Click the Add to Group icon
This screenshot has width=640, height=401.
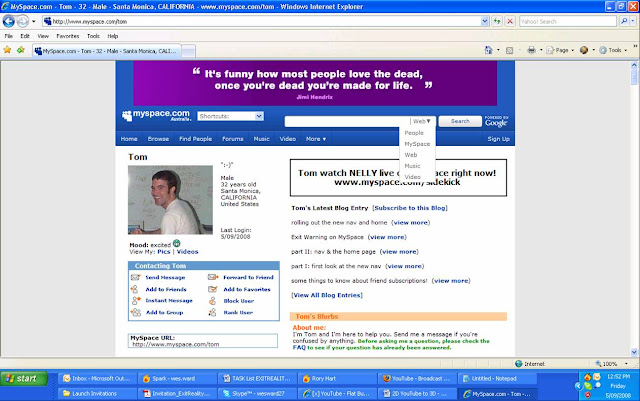tap(136, 312)
